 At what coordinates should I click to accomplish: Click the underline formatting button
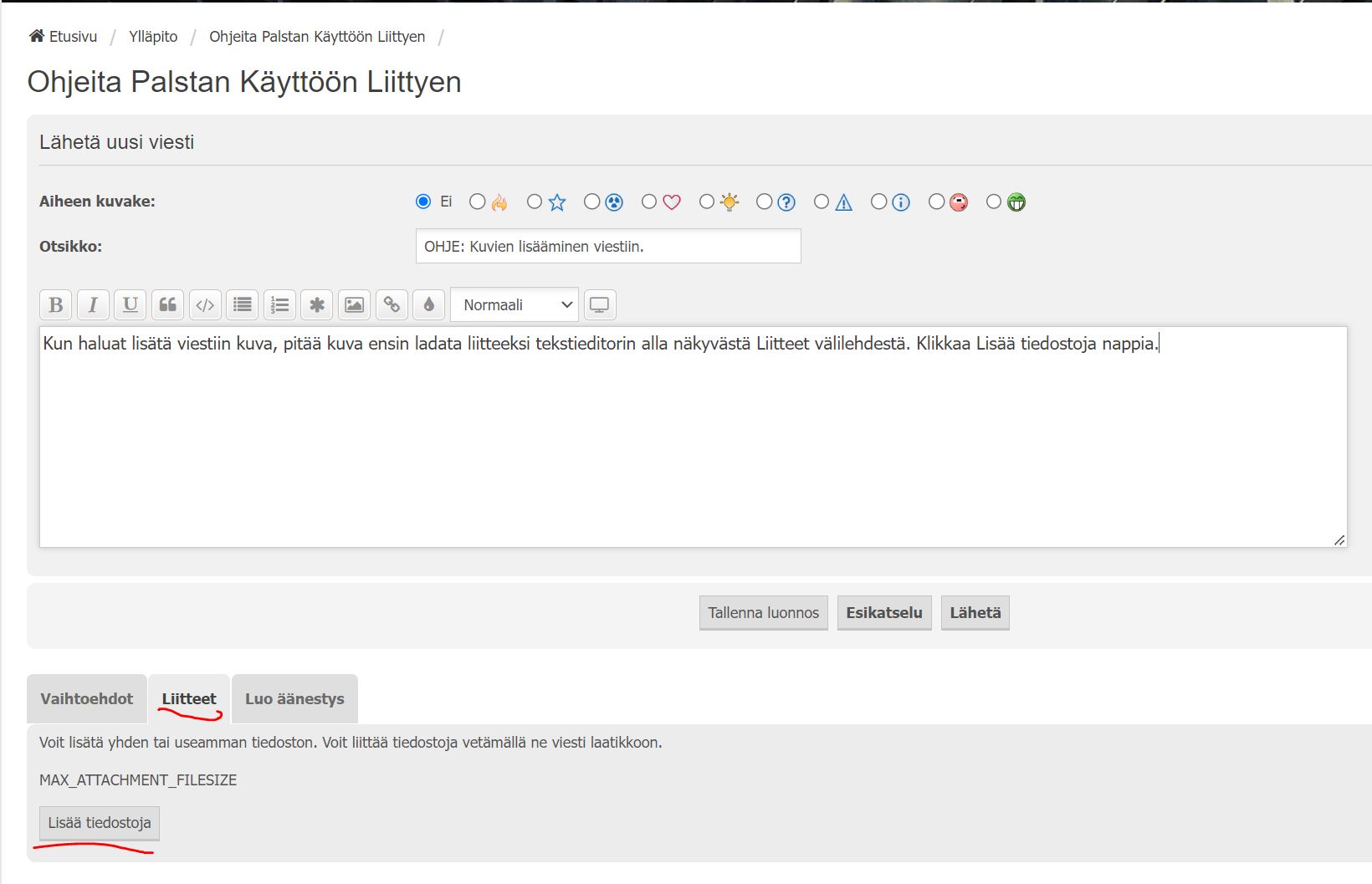tap(131, 305)
